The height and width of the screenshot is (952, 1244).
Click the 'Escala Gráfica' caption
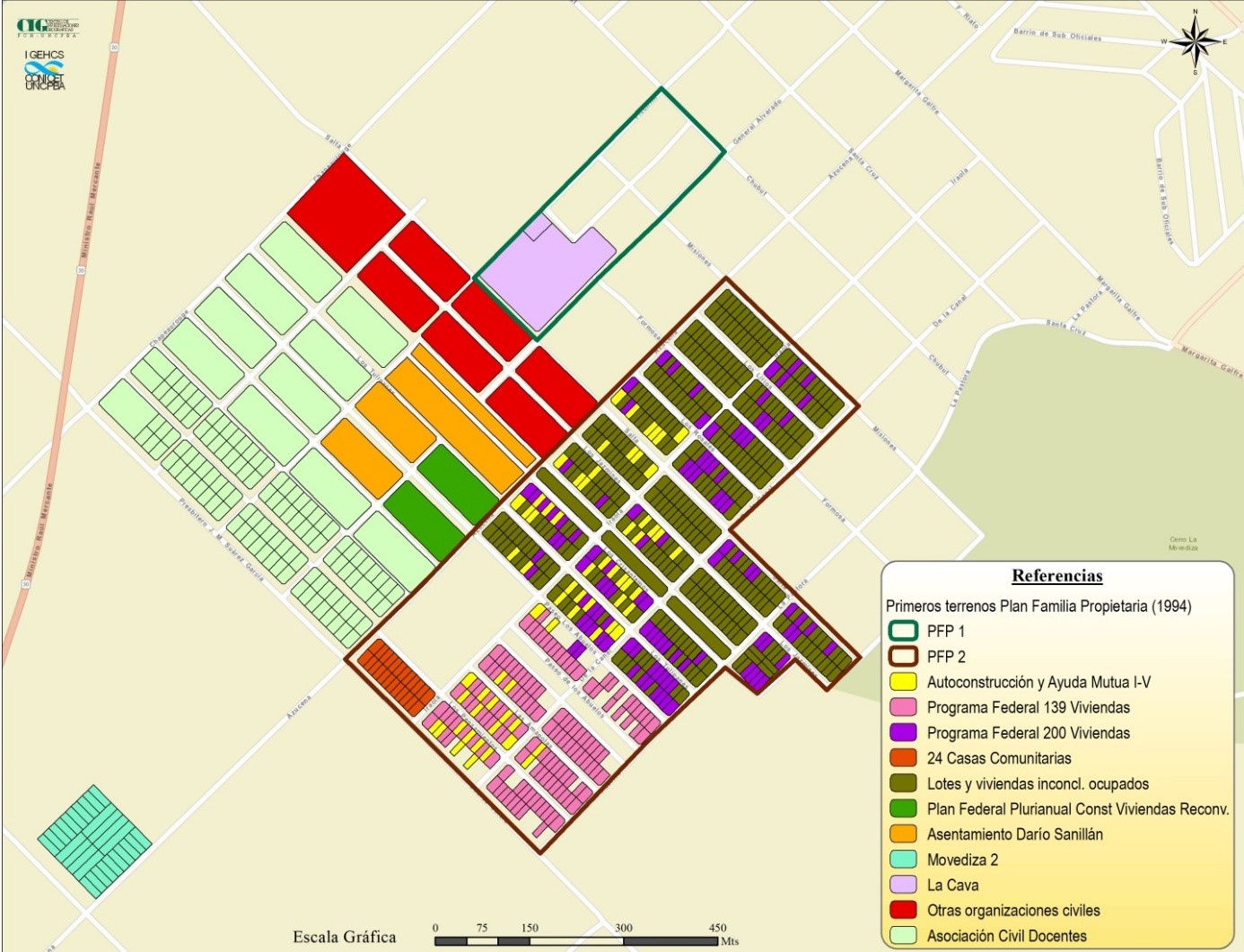tap(344, 937)
